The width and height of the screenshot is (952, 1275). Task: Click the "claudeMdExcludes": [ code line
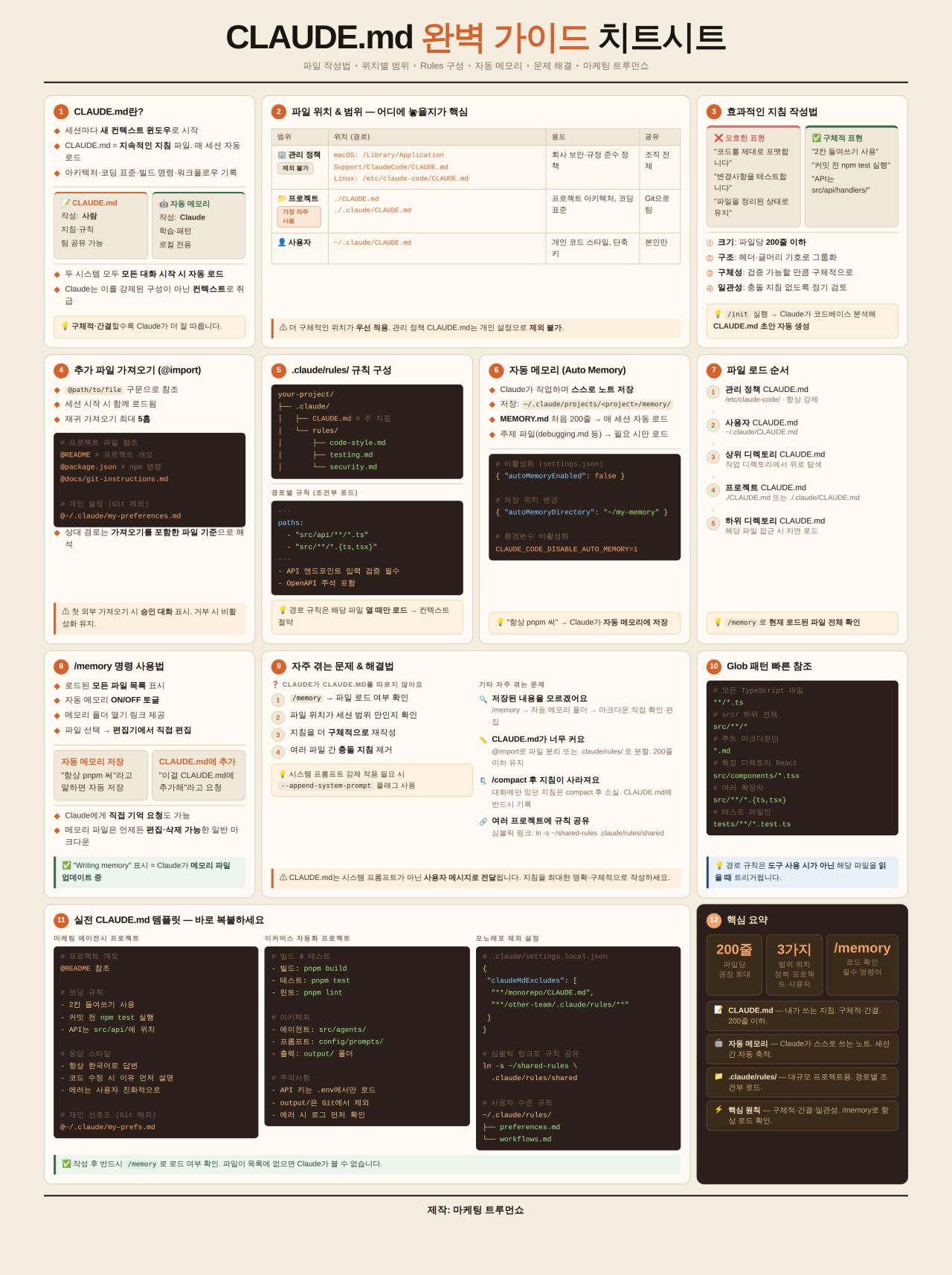point(531,980)
